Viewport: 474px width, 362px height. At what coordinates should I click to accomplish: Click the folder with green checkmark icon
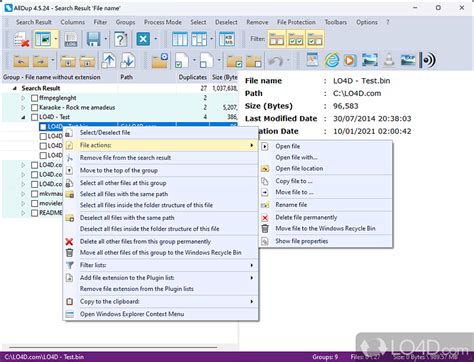(x=235, y=61)
